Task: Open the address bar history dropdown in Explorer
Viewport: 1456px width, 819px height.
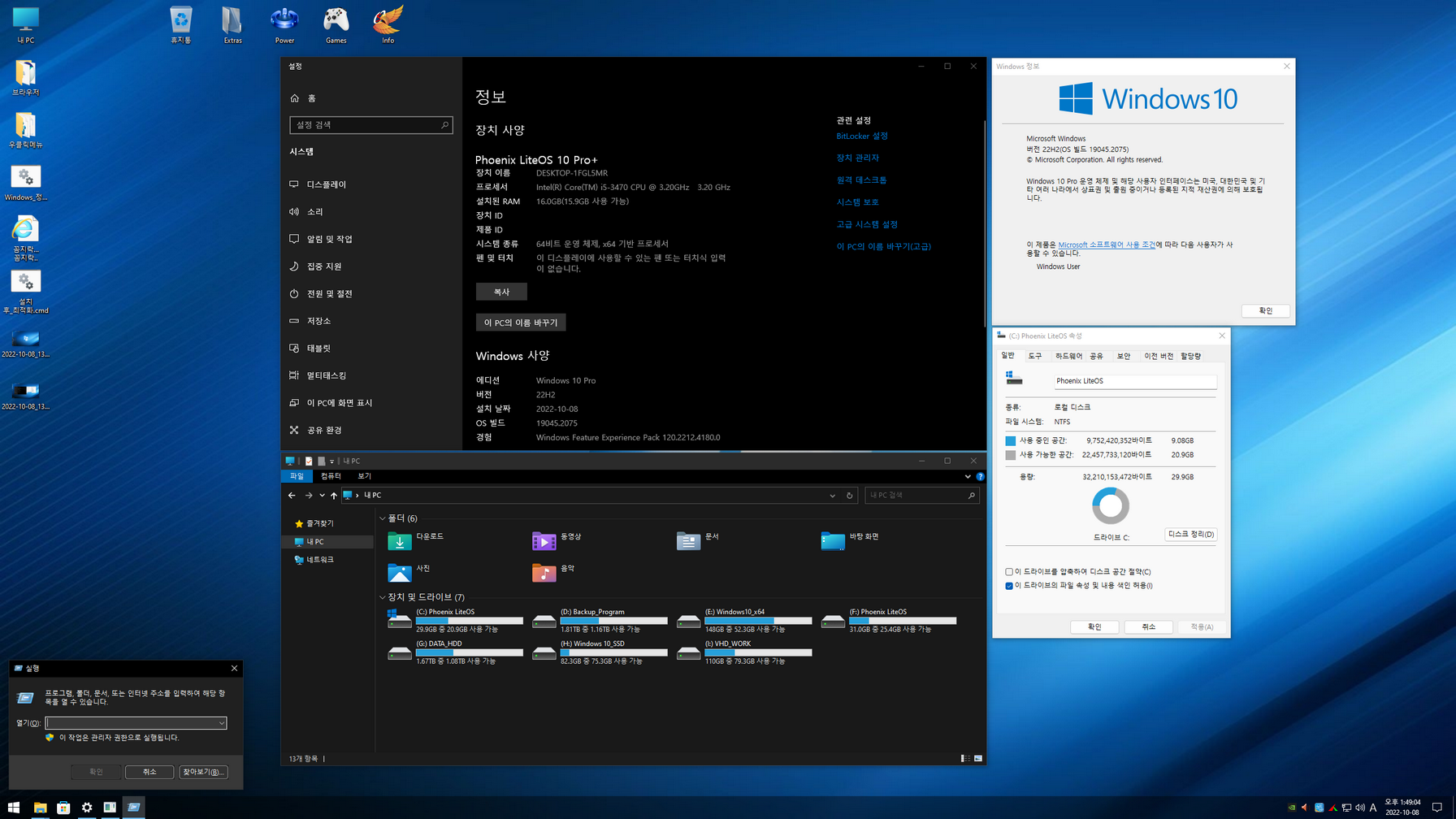Action: (832, 496)
